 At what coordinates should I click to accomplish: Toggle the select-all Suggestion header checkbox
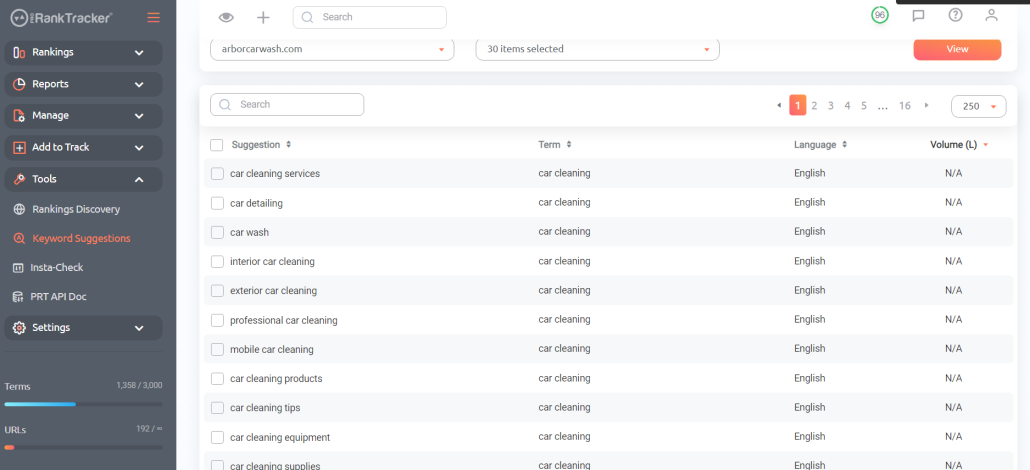click(x=217, y=145)
